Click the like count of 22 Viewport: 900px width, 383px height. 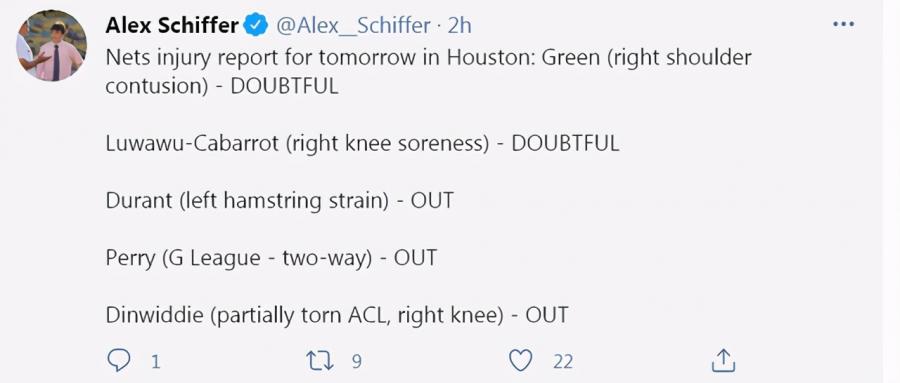click(x=563, y=361)
